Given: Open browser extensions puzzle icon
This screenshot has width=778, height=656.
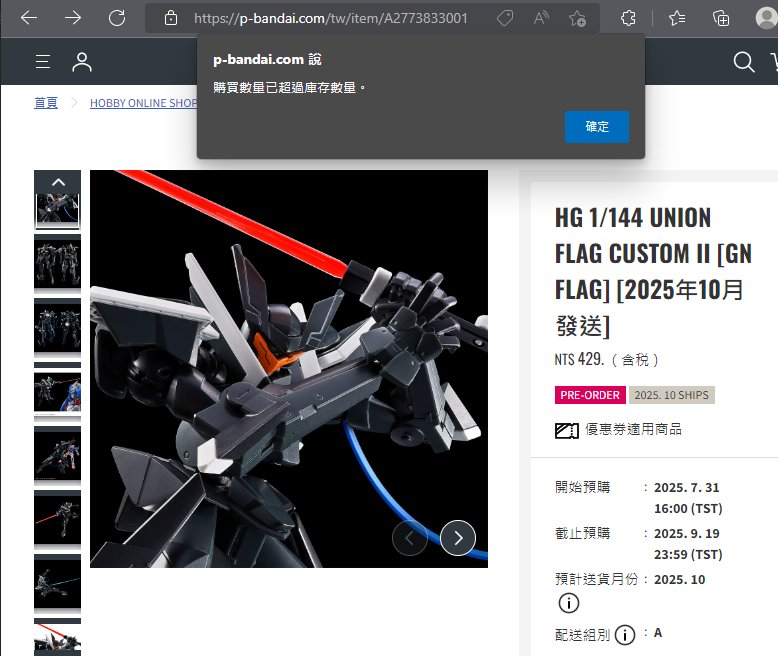Looking at the screenshot, I should 628,18.
